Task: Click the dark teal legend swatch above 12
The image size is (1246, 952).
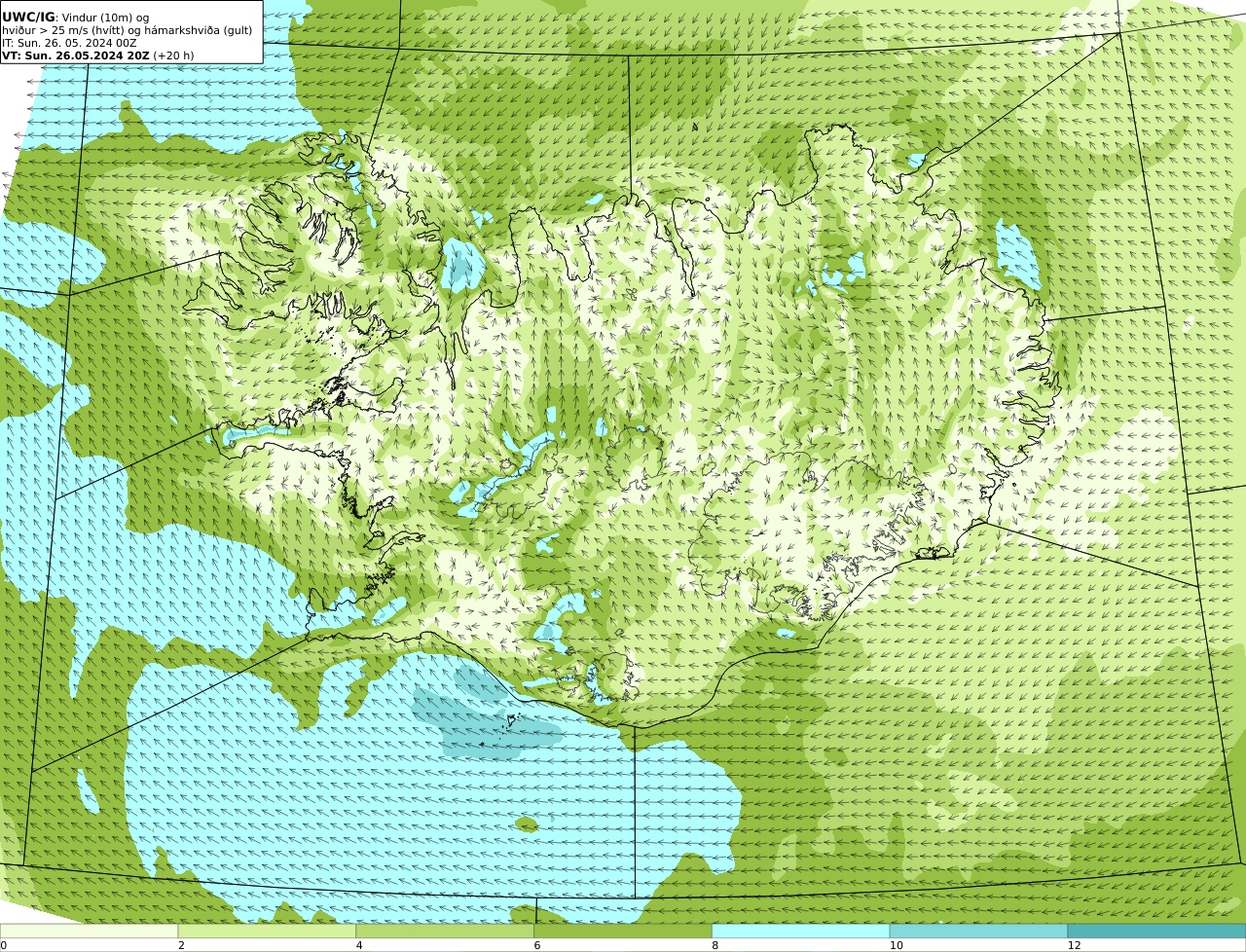Action: (1156, 931)
